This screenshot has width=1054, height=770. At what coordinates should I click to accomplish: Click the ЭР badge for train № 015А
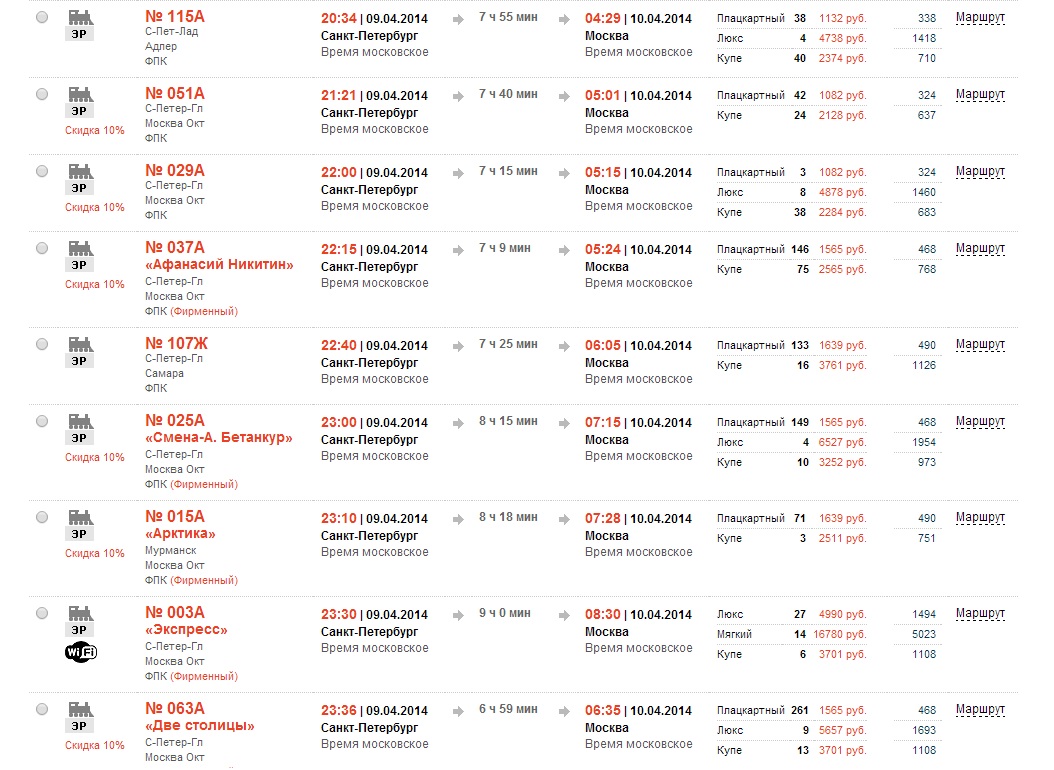[x=80, y=533]
